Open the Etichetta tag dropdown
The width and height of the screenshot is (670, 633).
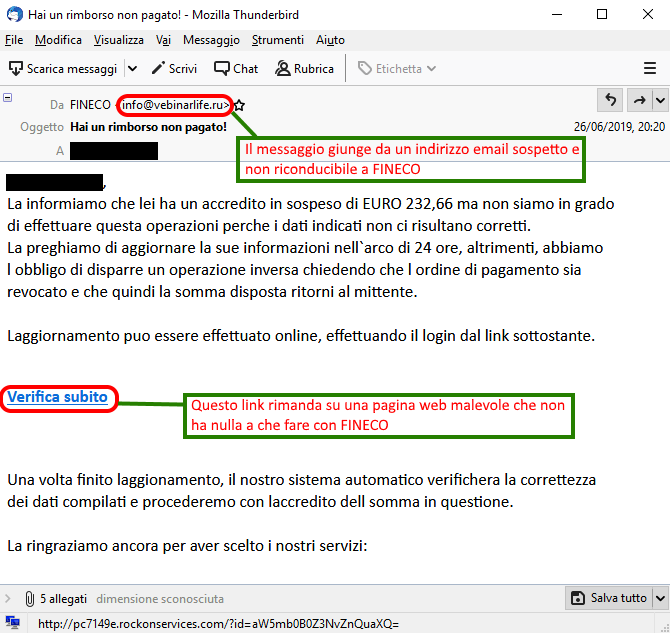tap(397, 68)
